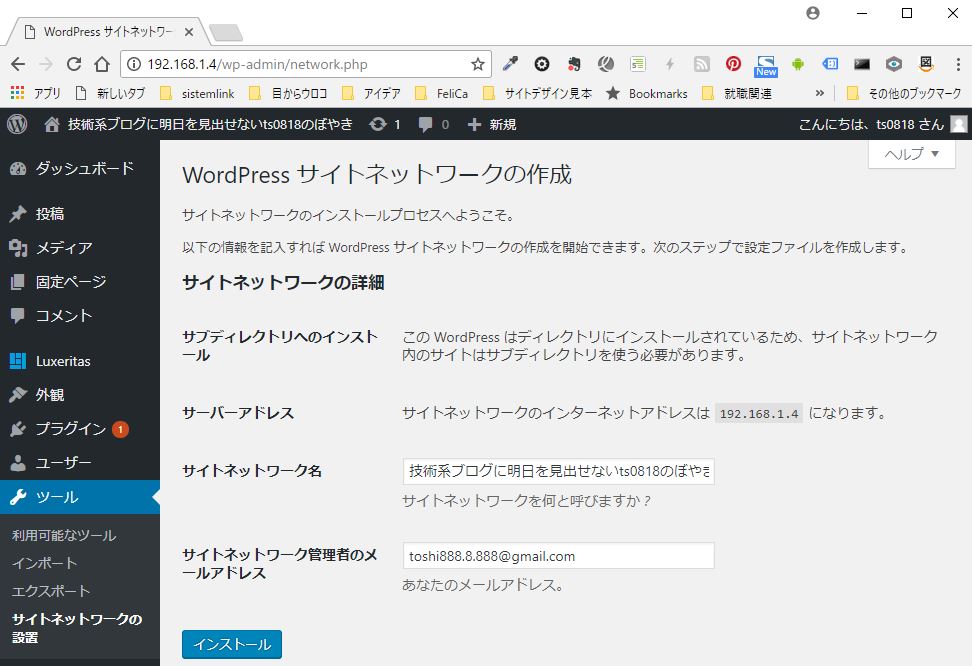Show more bookmarks with the » chevron
972x666 pixels.
coord(820,93)
